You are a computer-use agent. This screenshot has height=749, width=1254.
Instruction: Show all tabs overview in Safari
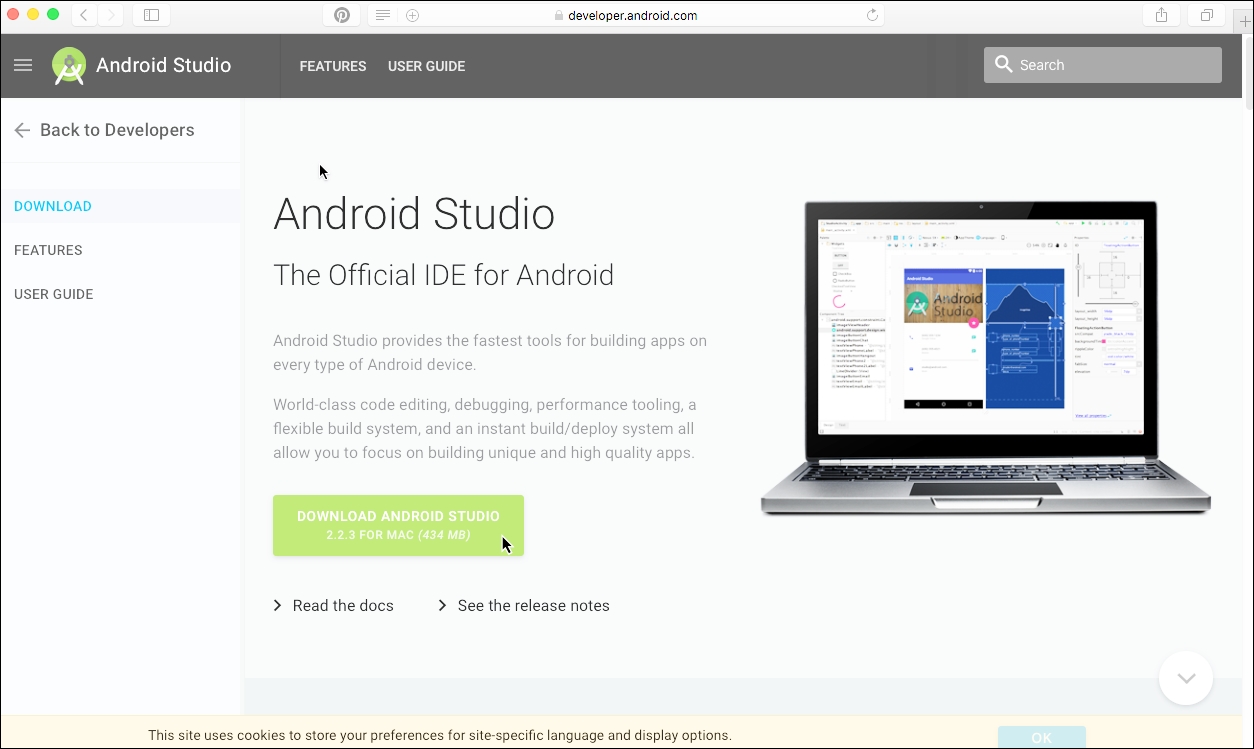tap(1207, 15)
